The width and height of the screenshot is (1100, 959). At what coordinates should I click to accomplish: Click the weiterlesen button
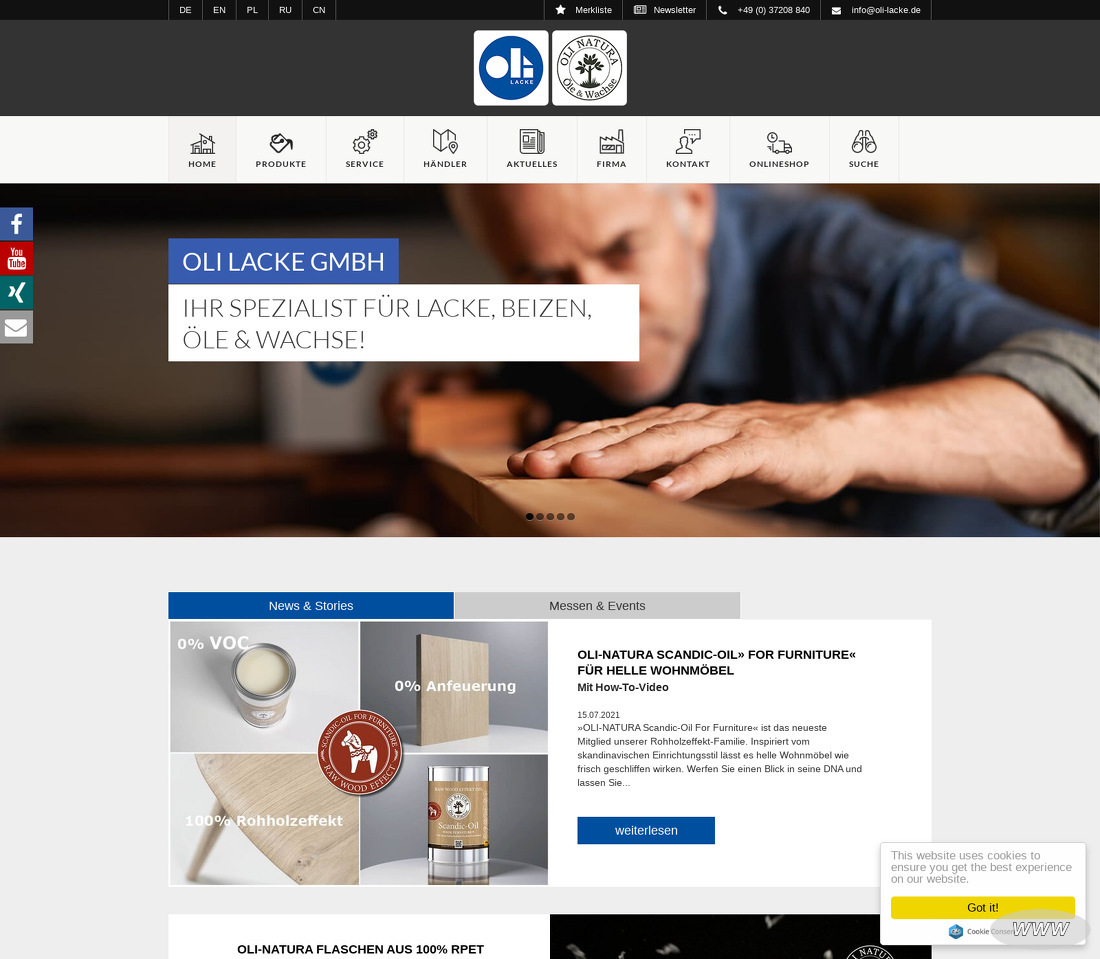pos(646,830)
